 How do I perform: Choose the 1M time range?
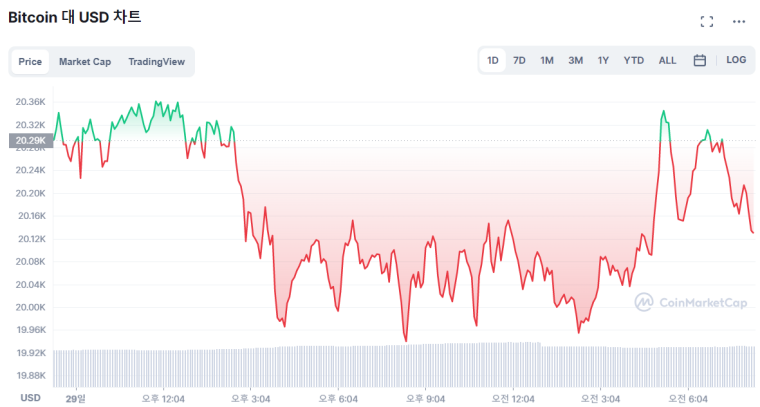coord(547,60)
